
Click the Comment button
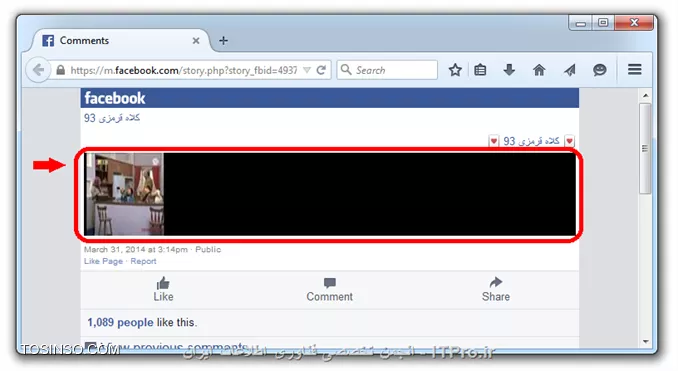329,290
